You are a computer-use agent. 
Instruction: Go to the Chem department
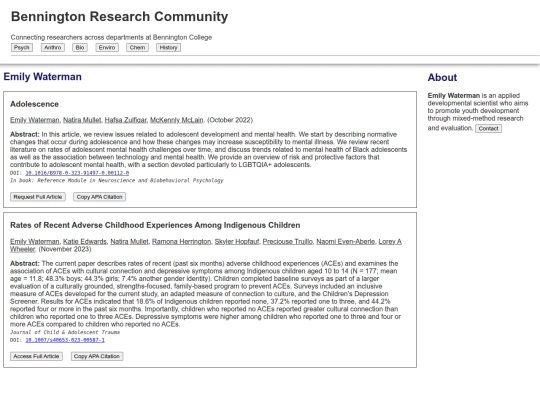pos(137,48)
